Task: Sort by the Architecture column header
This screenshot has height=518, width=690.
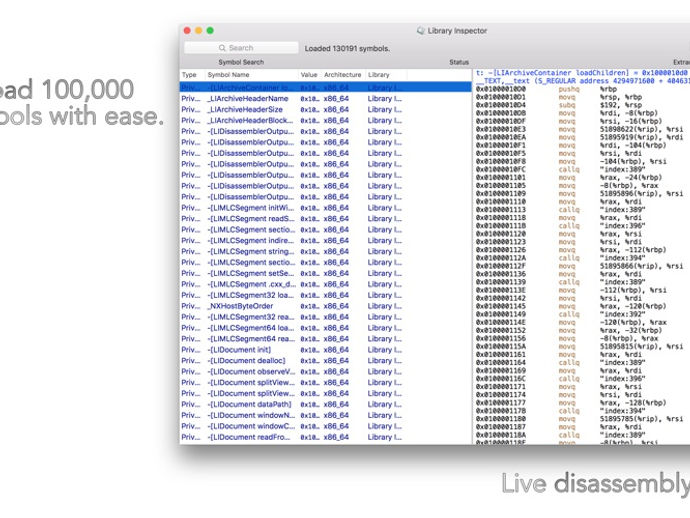Action: pyautogui.click(x=343, y=75)
